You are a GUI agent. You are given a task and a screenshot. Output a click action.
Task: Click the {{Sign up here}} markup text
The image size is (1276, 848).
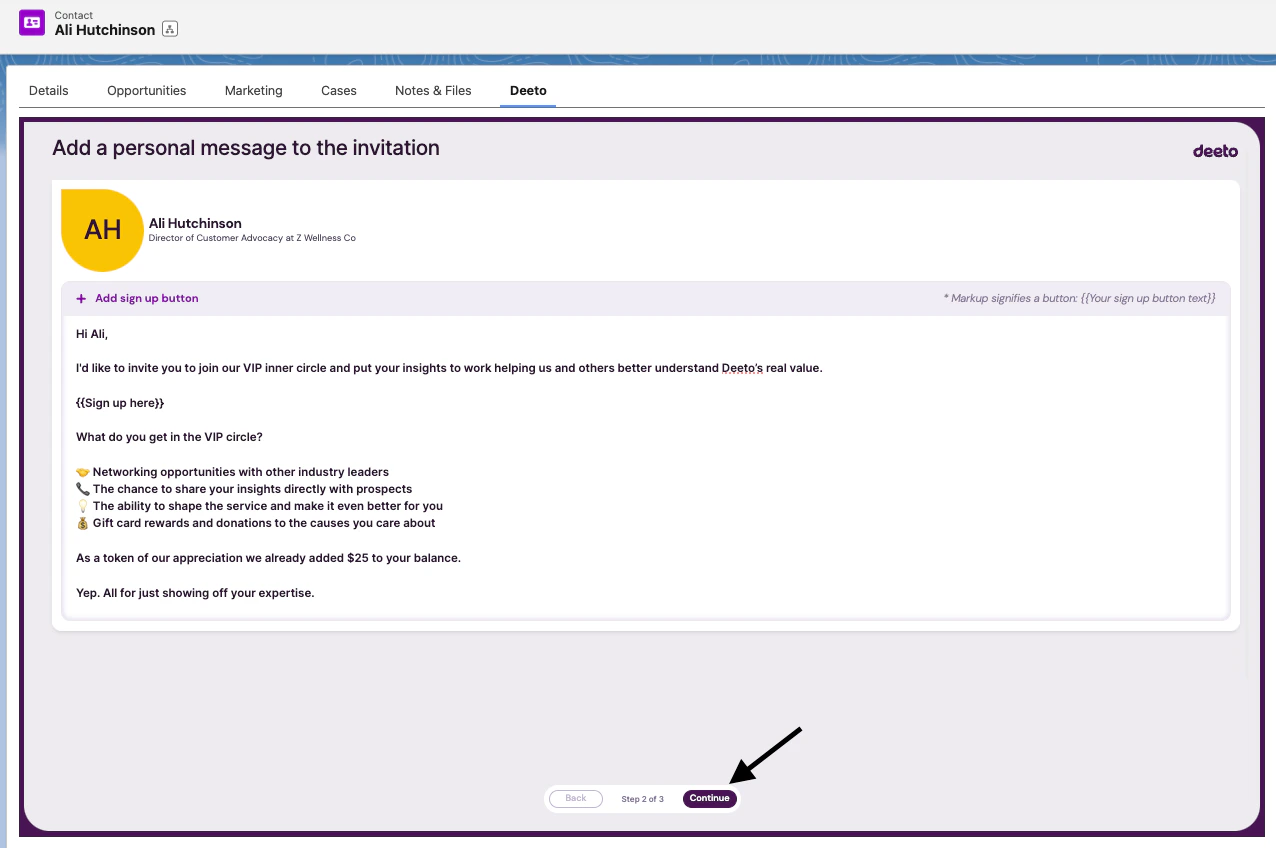[x=120, y=403]
